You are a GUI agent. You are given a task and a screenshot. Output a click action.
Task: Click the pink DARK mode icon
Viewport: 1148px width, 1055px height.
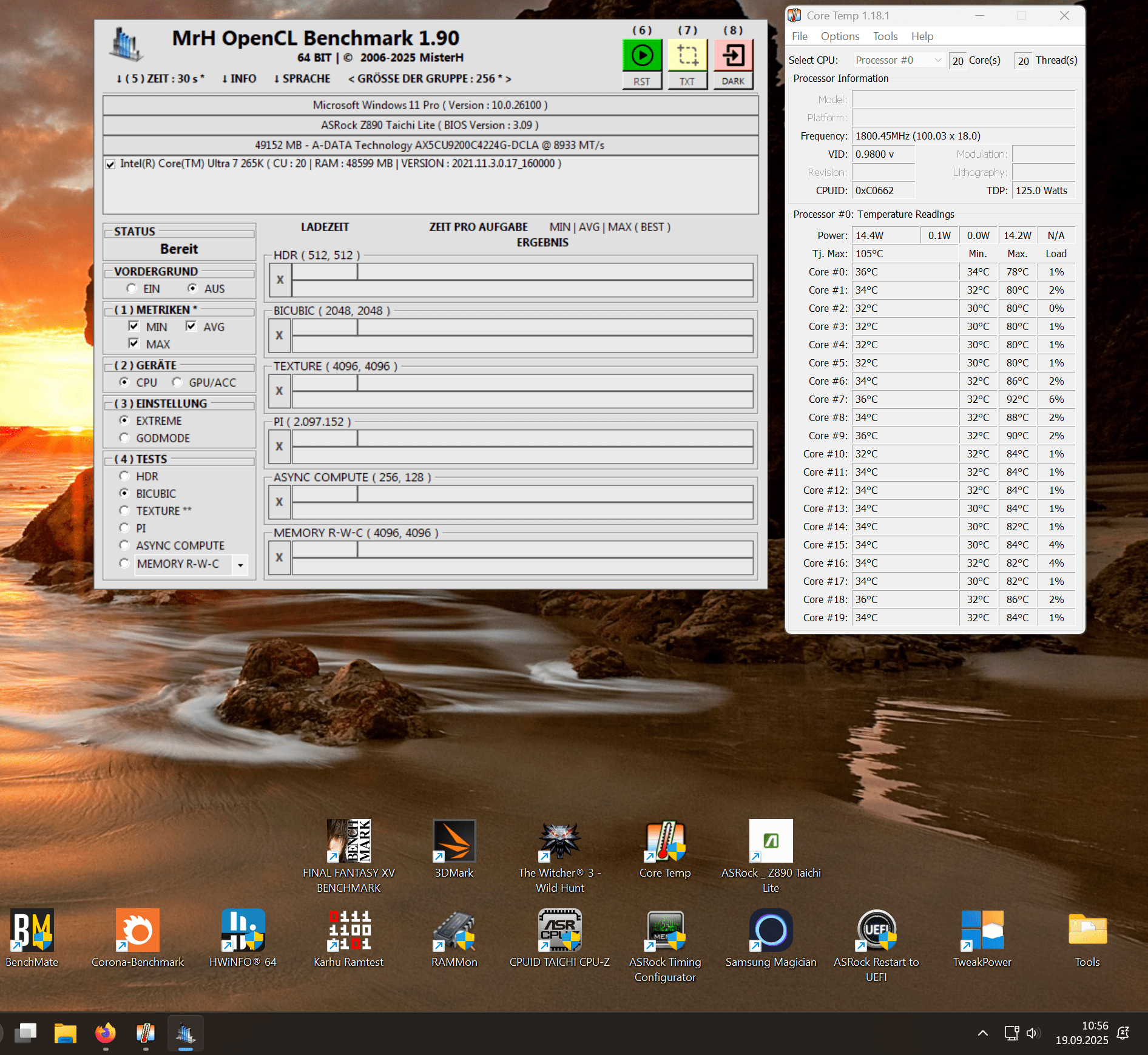(x=733, y=56)
